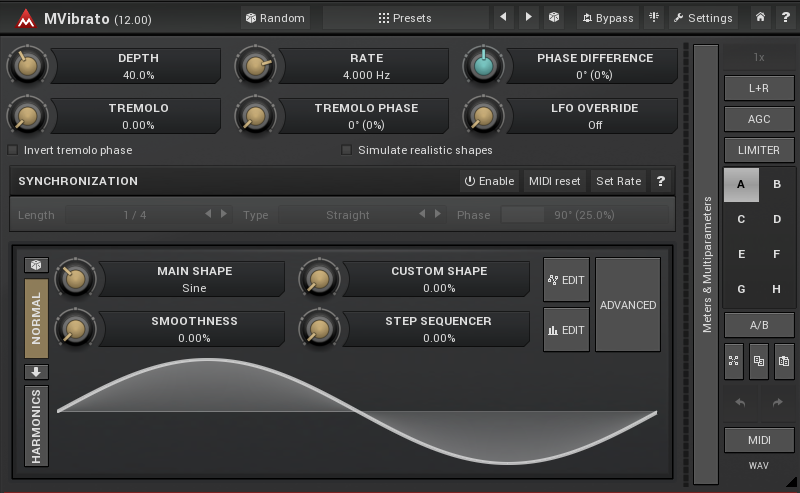Click the MAIN SHAPE knob
Screen dimensions: 800x493
click(76, 279)
